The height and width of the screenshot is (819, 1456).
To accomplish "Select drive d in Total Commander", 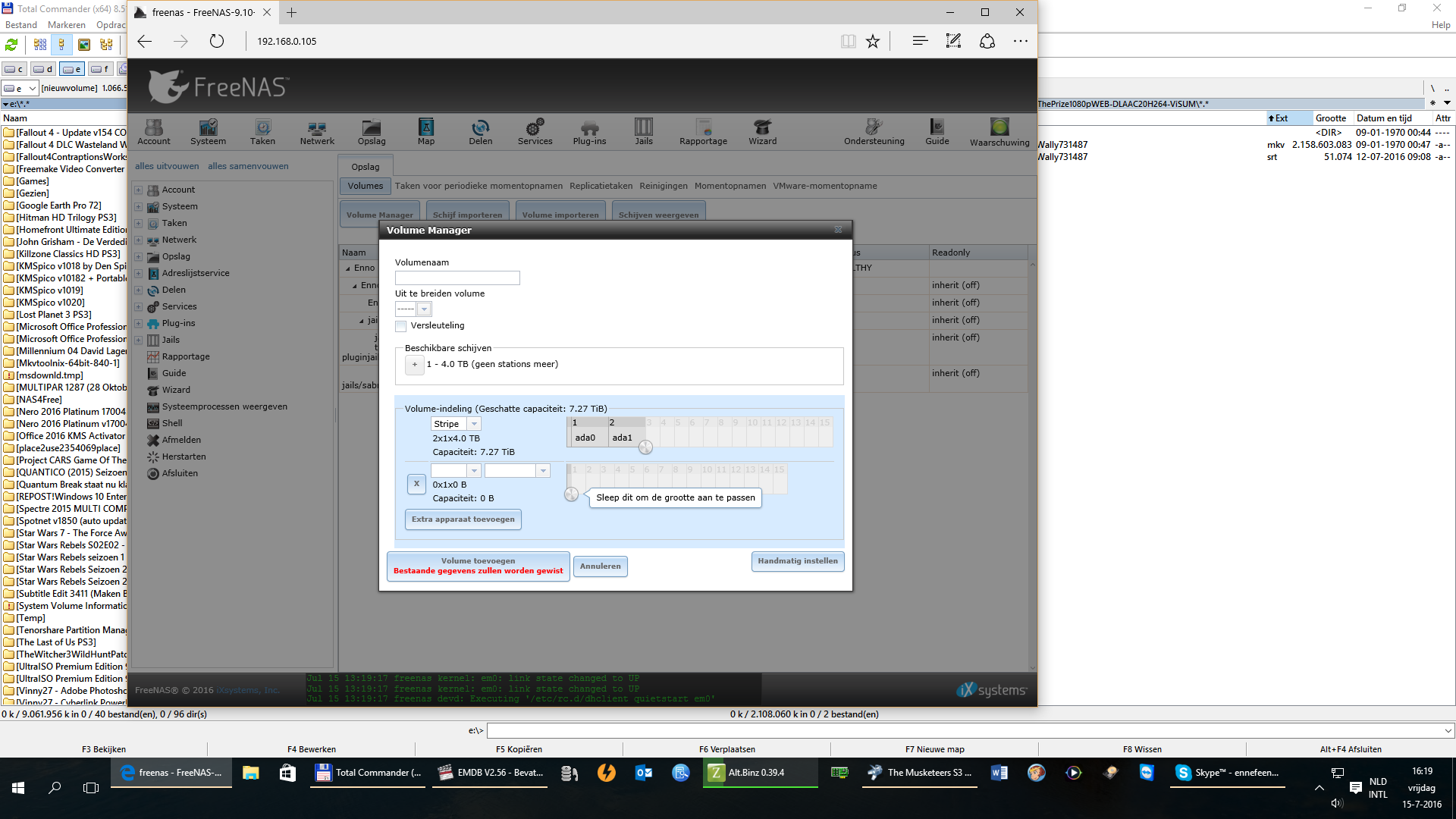I will pyautogui.click(x=43, y=69).
